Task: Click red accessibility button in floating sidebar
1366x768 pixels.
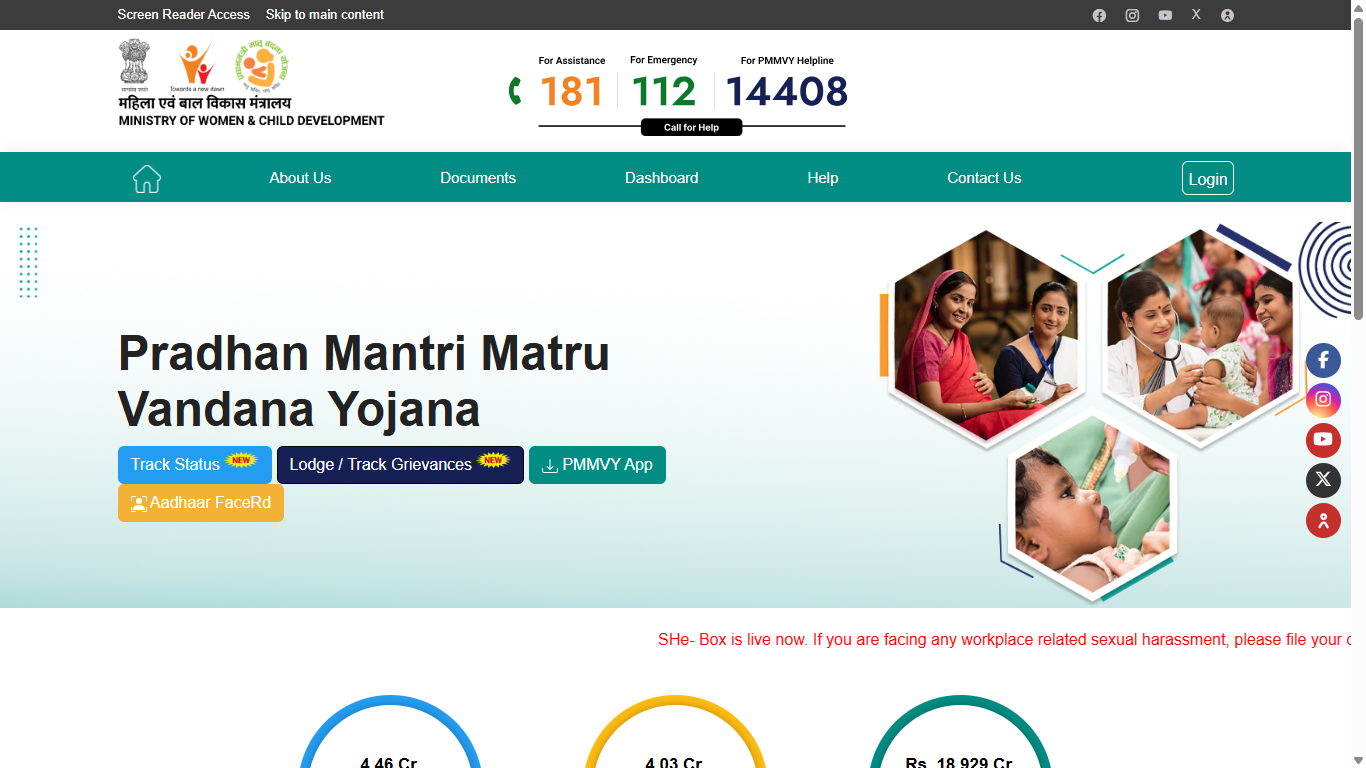Action: 1323,520
